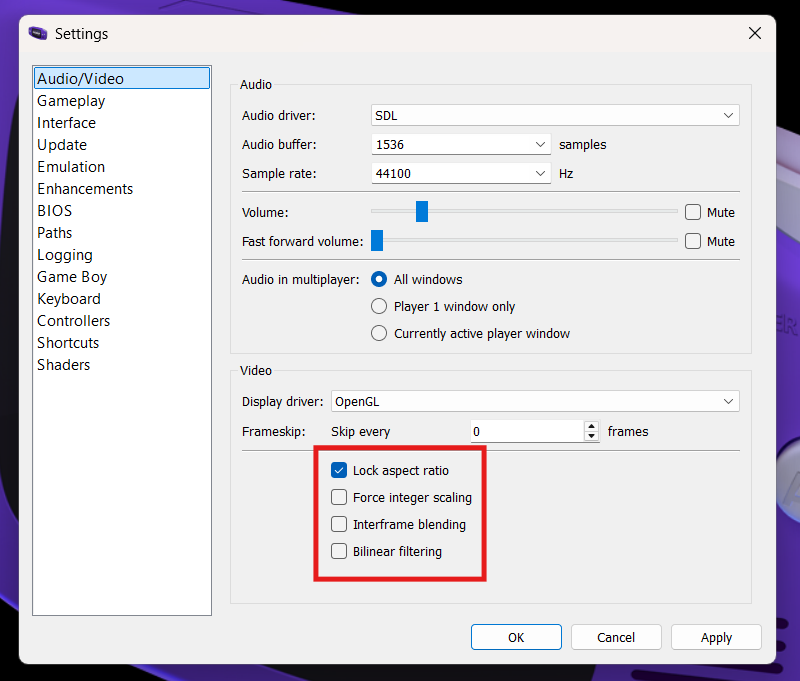Open the Paths settings category
800x681 pixels.
click(122, 233)
